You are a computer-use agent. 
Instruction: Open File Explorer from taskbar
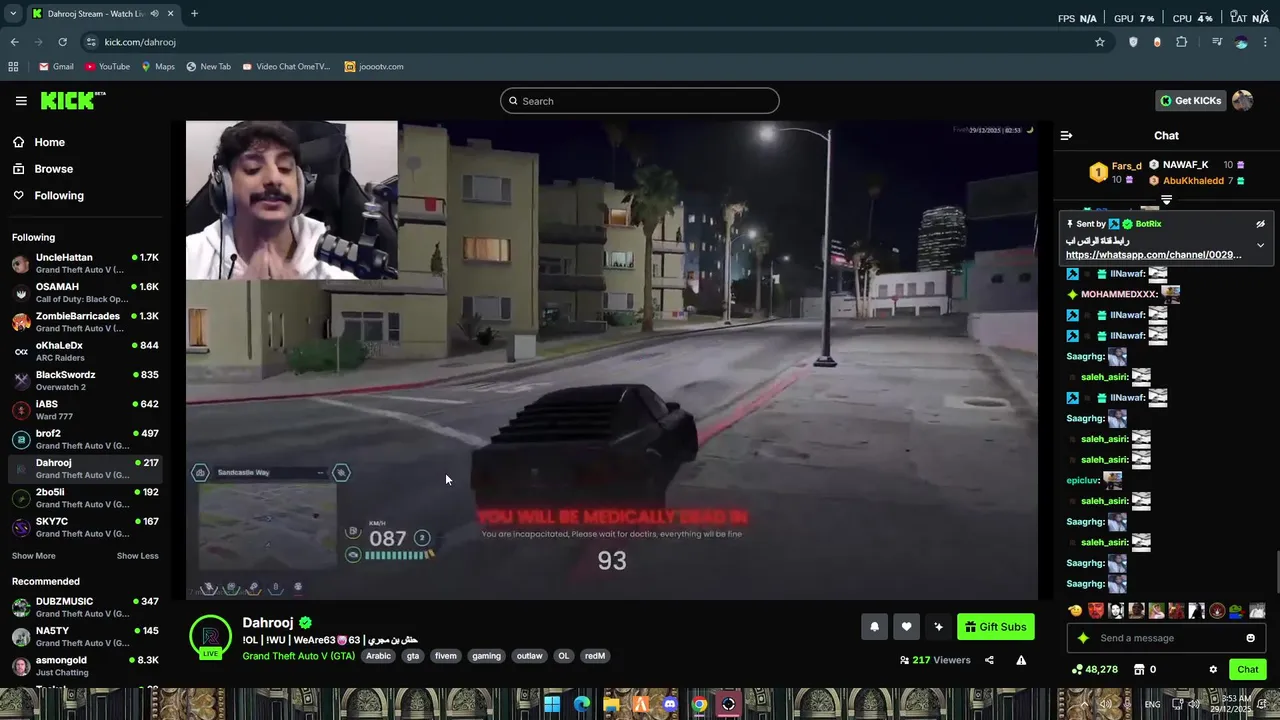coord(611,704)
